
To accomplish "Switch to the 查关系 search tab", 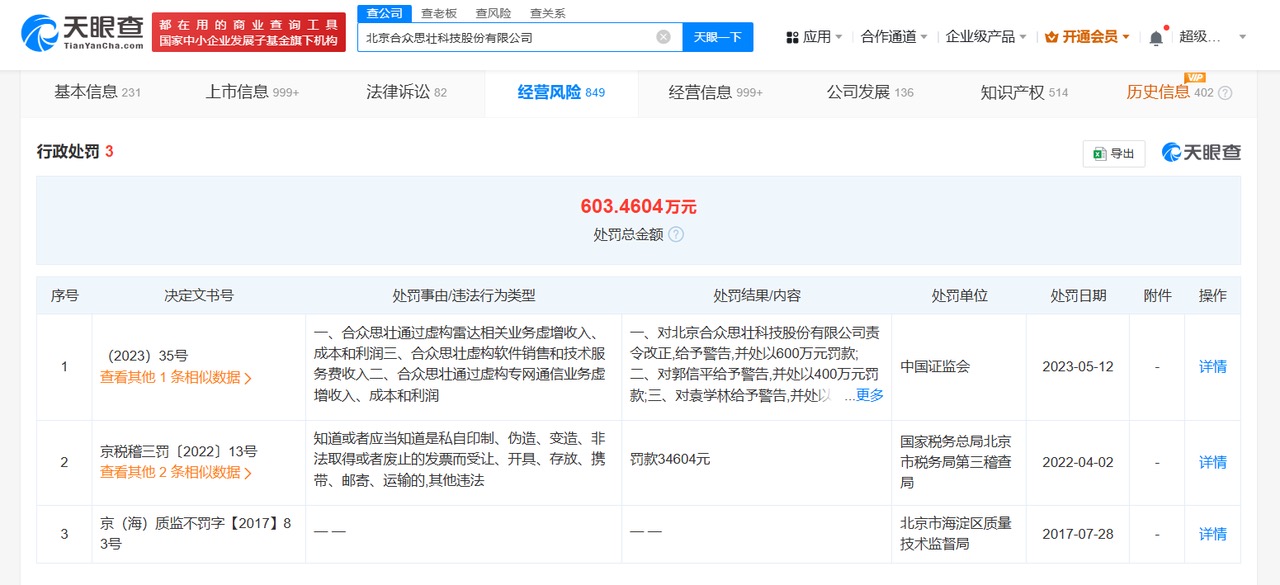I will pyautogui.click(x=547, y=13).
